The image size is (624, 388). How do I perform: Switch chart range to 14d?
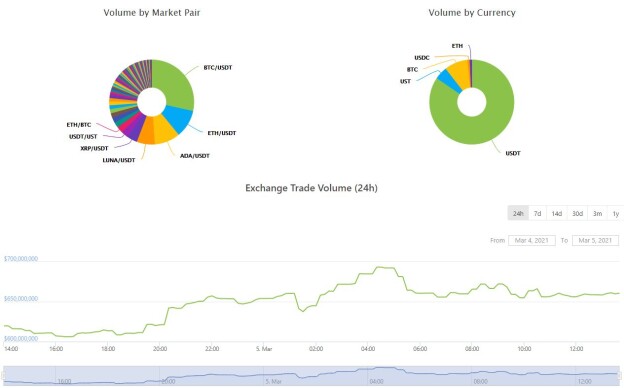click(556, 213)
